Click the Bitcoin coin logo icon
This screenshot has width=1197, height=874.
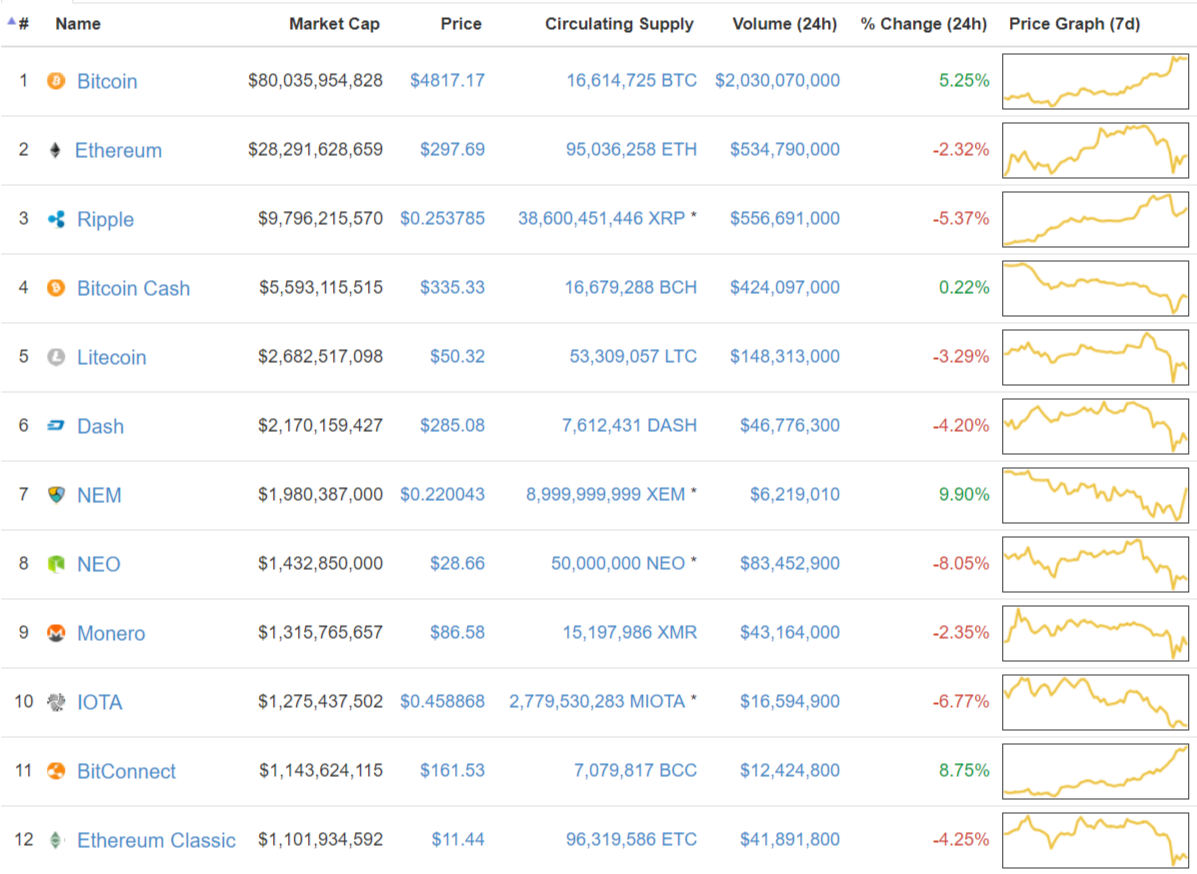pyautogui.click(x=56, y=81)
